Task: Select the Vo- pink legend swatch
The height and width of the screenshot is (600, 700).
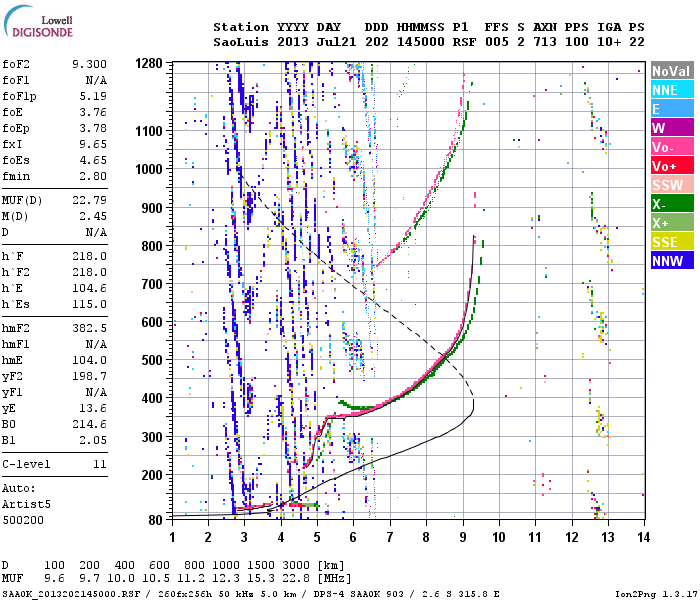Action: (672, 147)
